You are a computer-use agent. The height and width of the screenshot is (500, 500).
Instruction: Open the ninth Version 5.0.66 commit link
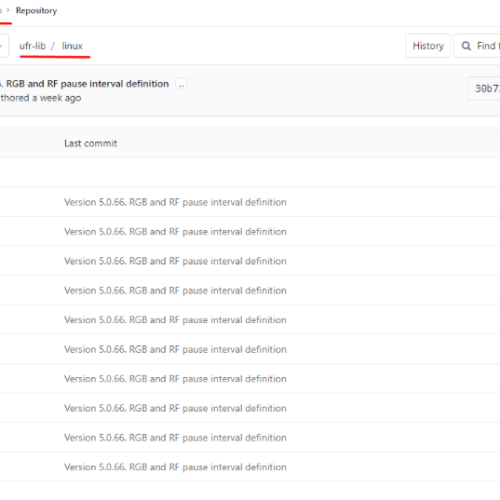click(x=175, y=437)
